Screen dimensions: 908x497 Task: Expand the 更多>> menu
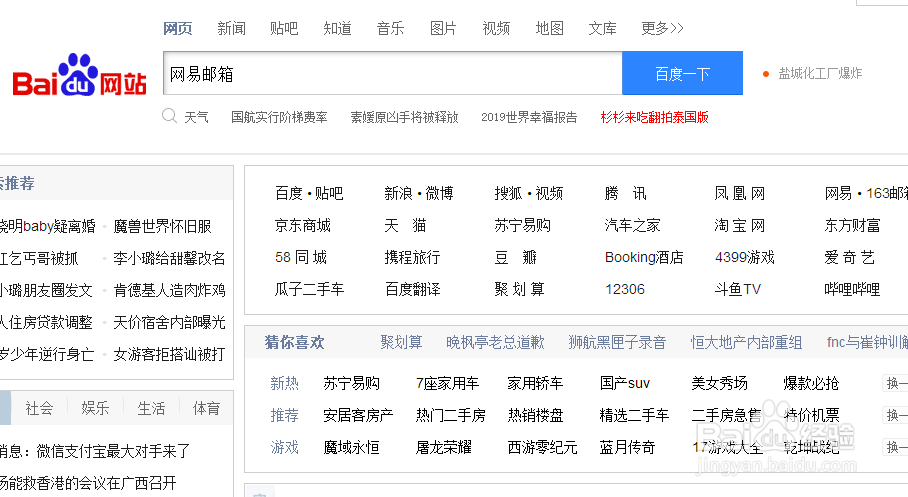point(662,28)
